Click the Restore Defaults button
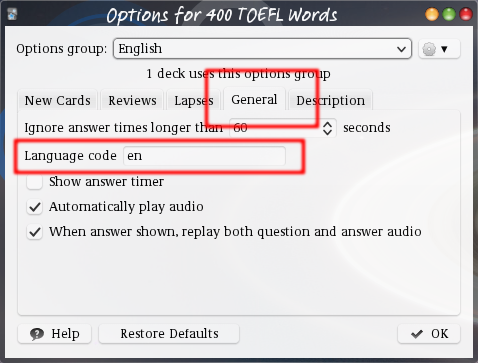 169,334
